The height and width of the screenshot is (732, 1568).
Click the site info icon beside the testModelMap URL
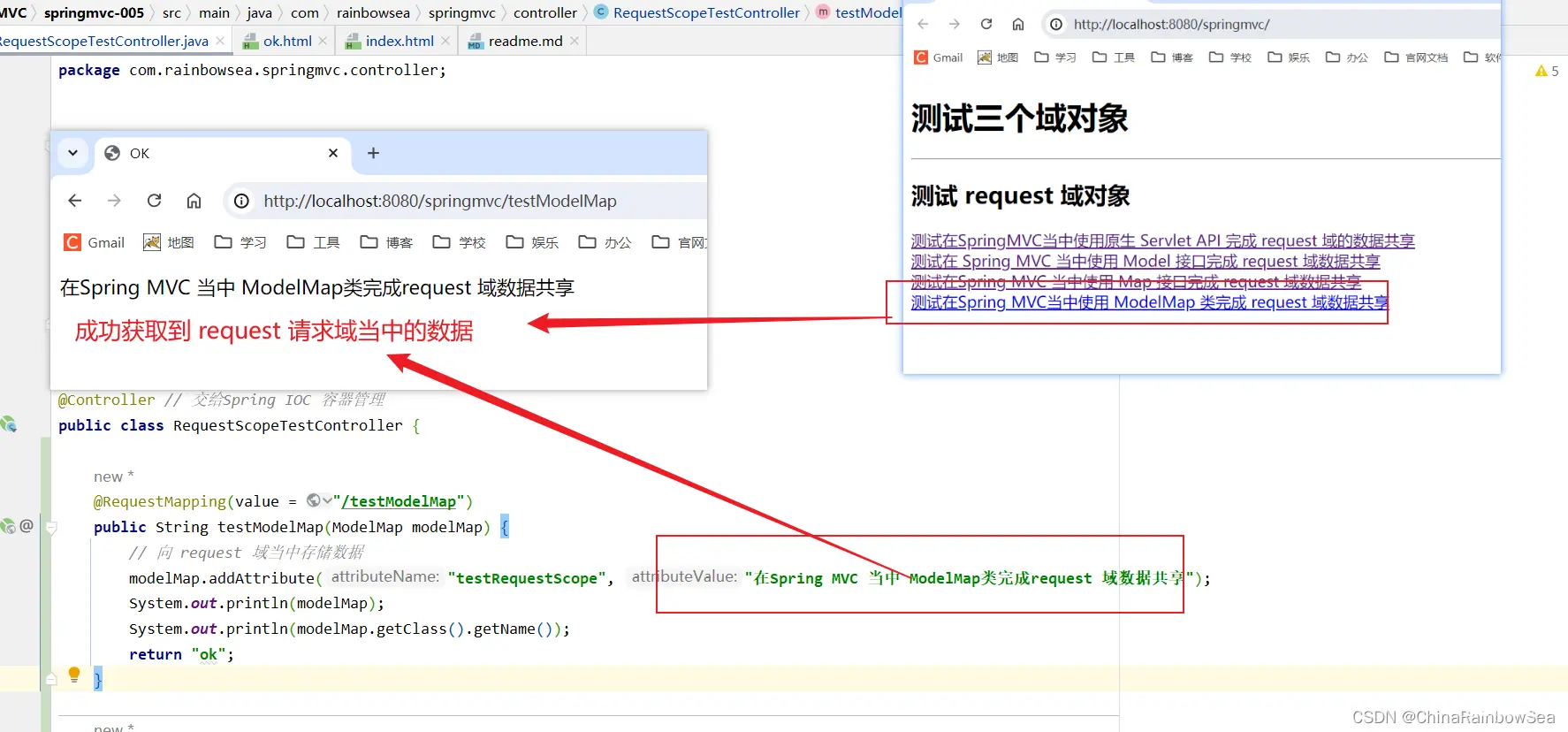(241, 202)
